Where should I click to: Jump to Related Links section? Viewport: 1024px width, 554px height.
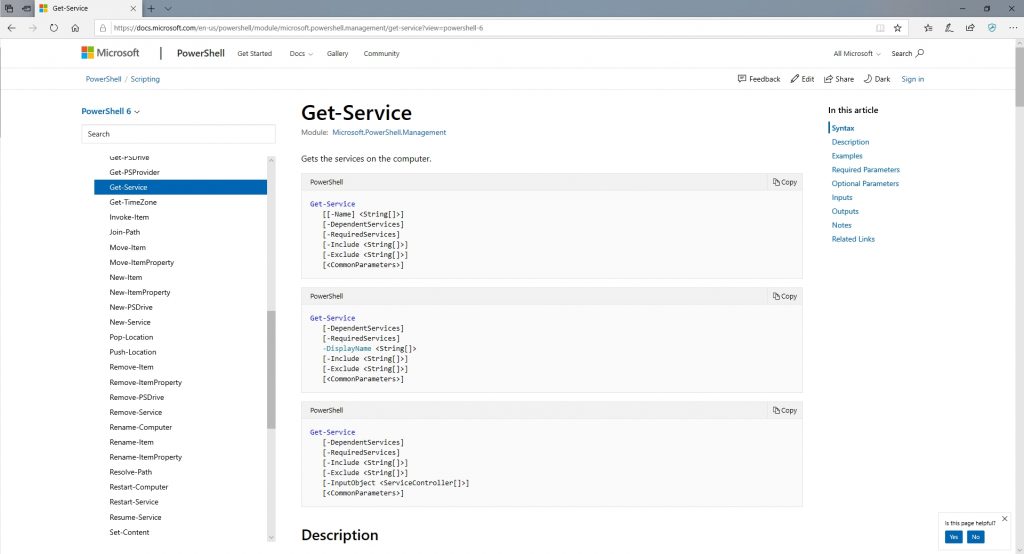pyautogui.click(x=853, y=239)
